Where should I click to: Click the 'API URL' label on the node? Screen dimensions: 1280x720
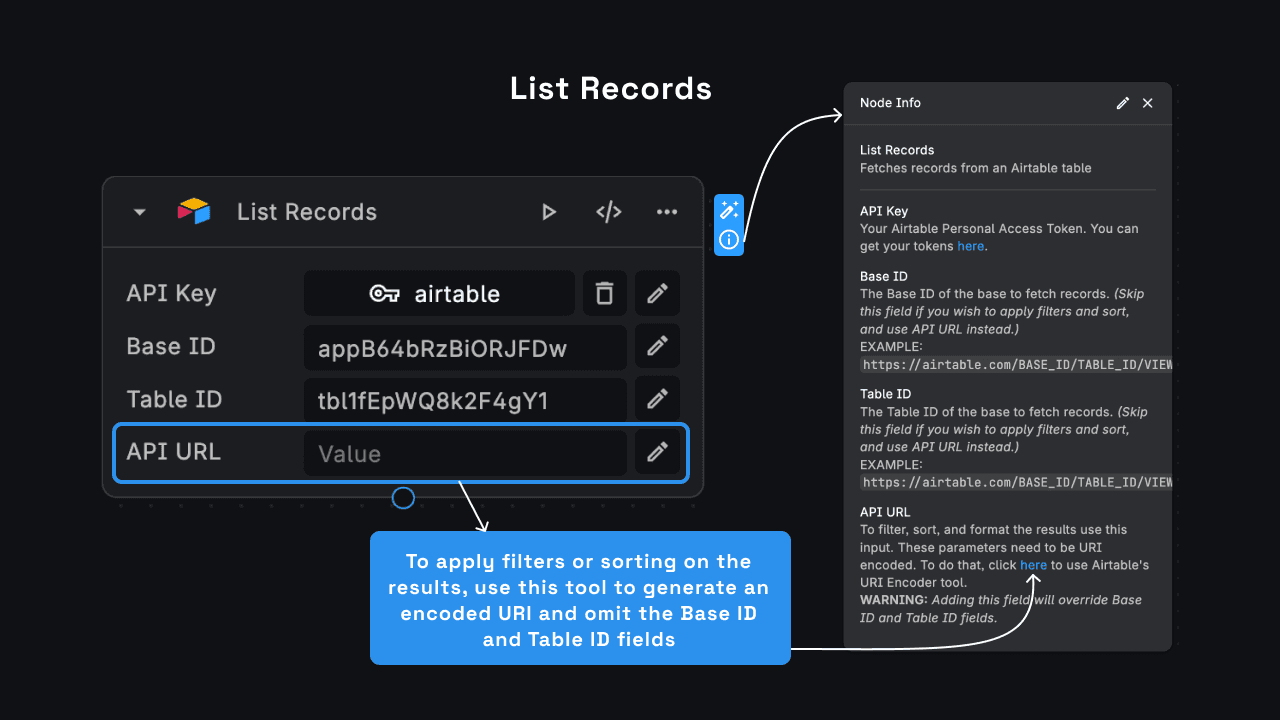173,452
